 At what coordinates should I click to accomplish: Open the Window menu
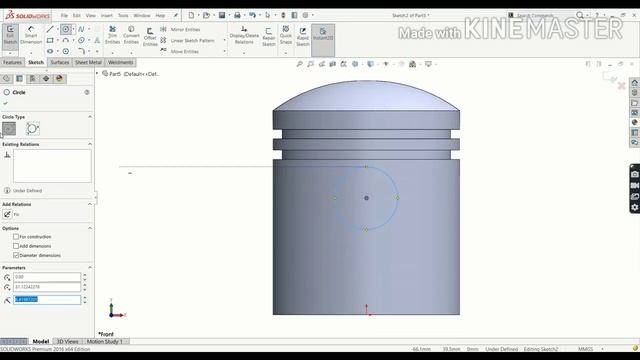pyautogui.click(x=142, y=16)
